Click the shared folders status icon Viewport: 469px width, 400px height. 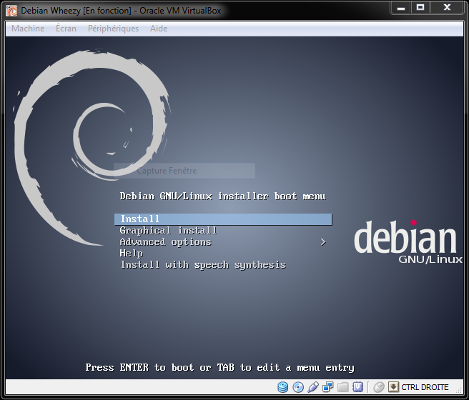[x=343, y=387]
